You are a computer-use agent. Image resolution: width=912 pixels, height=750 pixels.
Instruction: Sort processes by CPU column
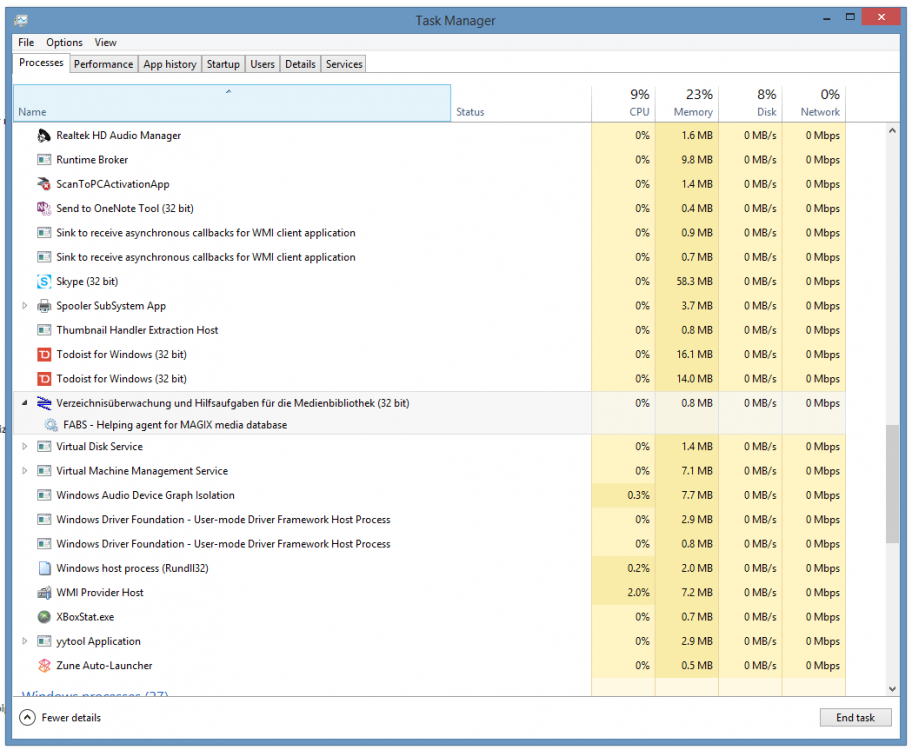(x=624, y=104)
